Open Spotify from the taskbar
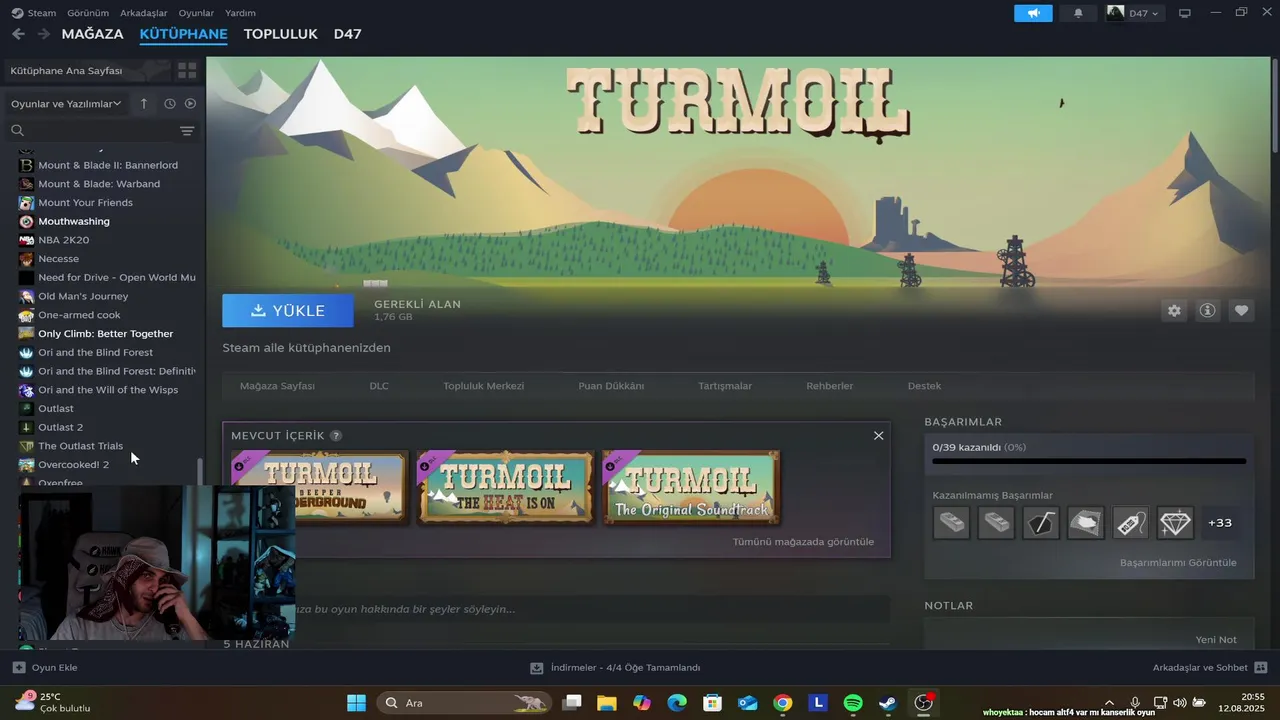The height and width of the screenshot is (720, 1280). (x=853, y=703)
